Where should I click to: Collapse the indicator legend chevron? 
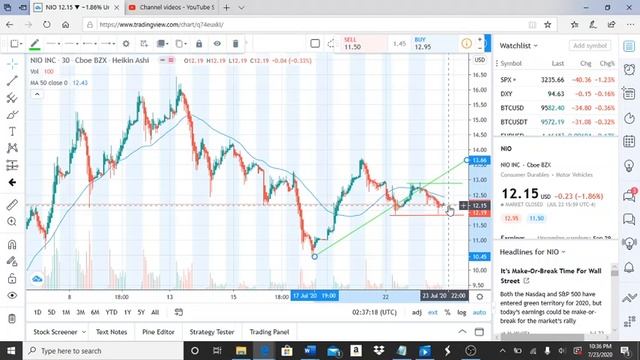tap(37, 94)
